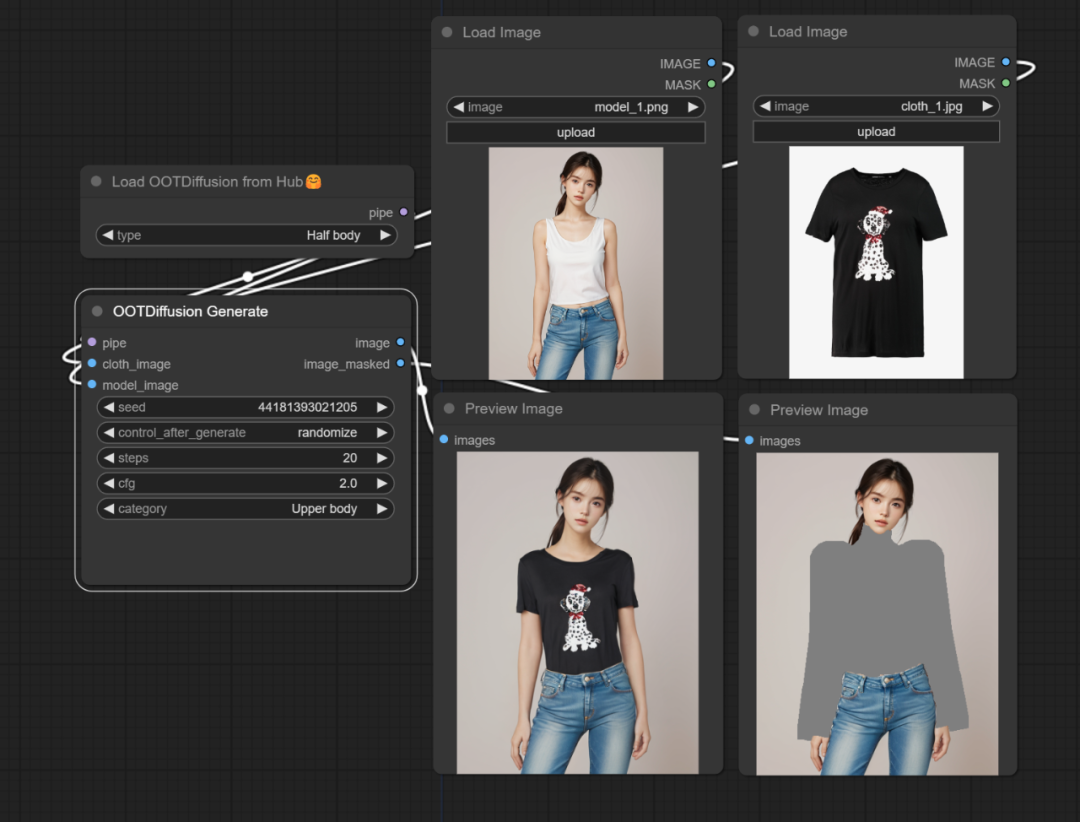Screen dimensions: 1080x822
Task: Open the cloth_1.jpg image file dropdown
Action: [876, 106]
